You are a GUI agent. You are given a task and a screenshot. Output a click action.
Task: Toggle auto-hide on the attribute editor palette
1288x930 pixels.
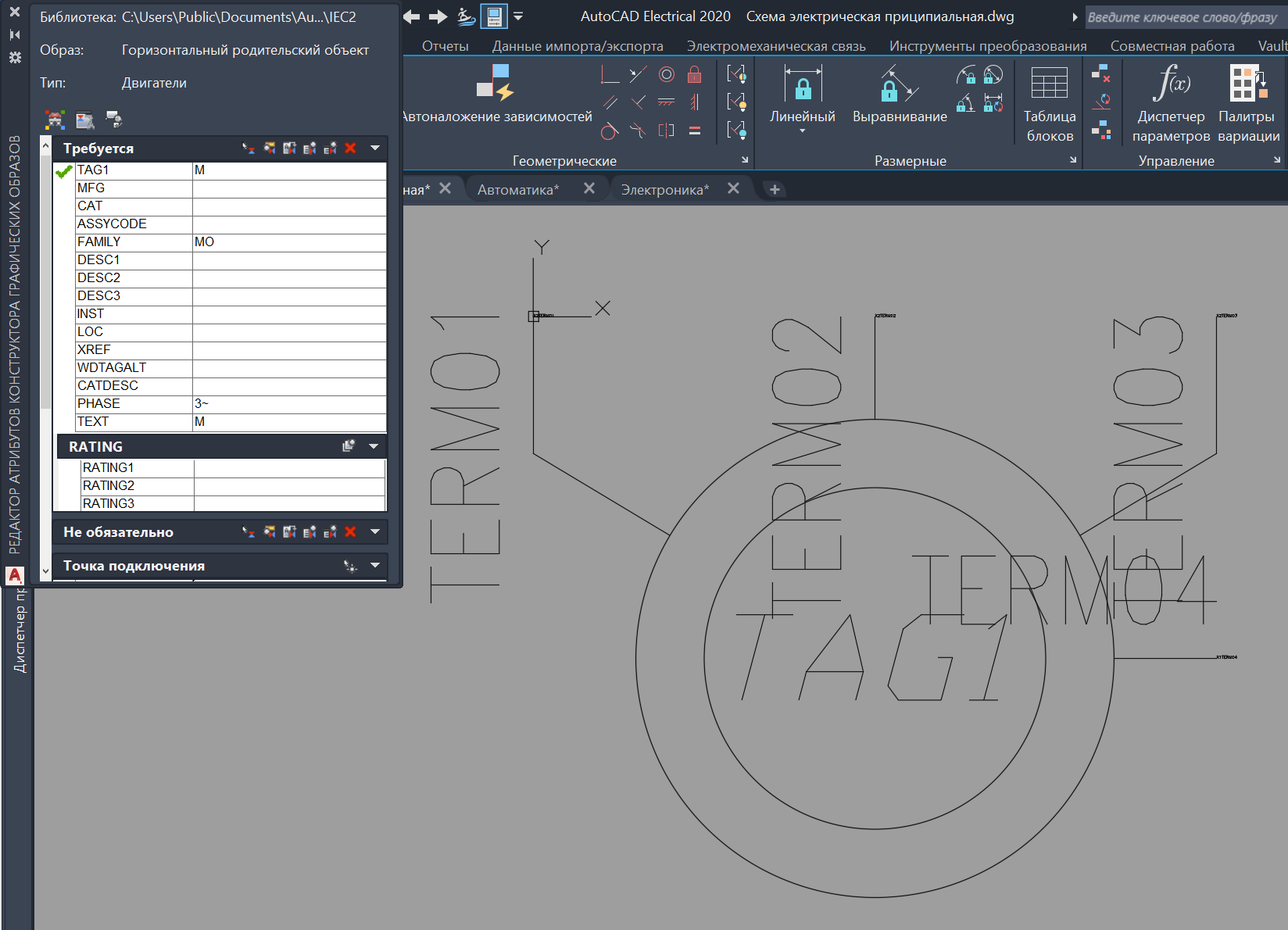click(15, 34)
